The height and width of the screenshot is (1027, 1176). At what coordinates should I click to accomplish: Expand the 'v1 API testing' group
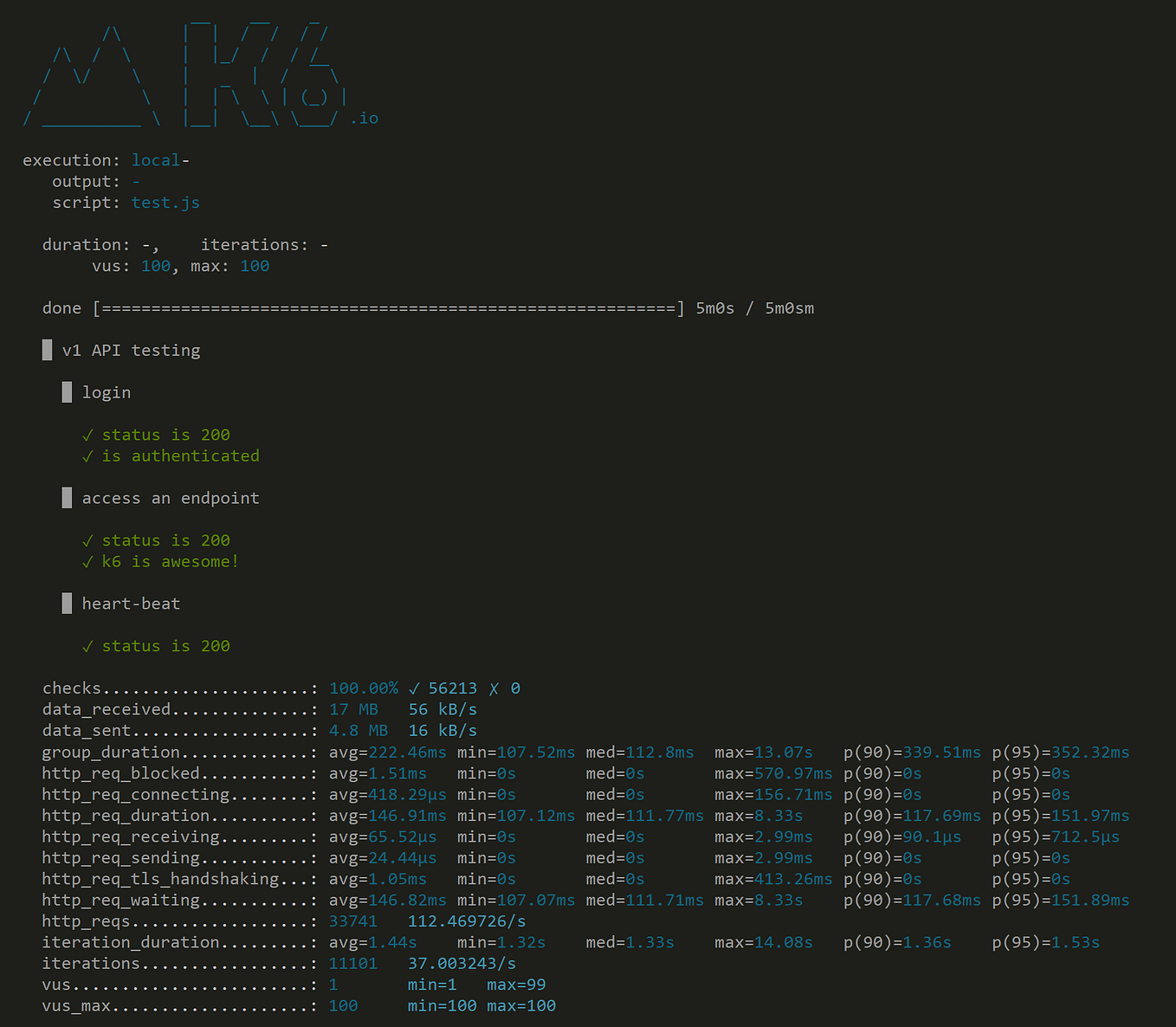pyautogui.click(x=132, y=349)
